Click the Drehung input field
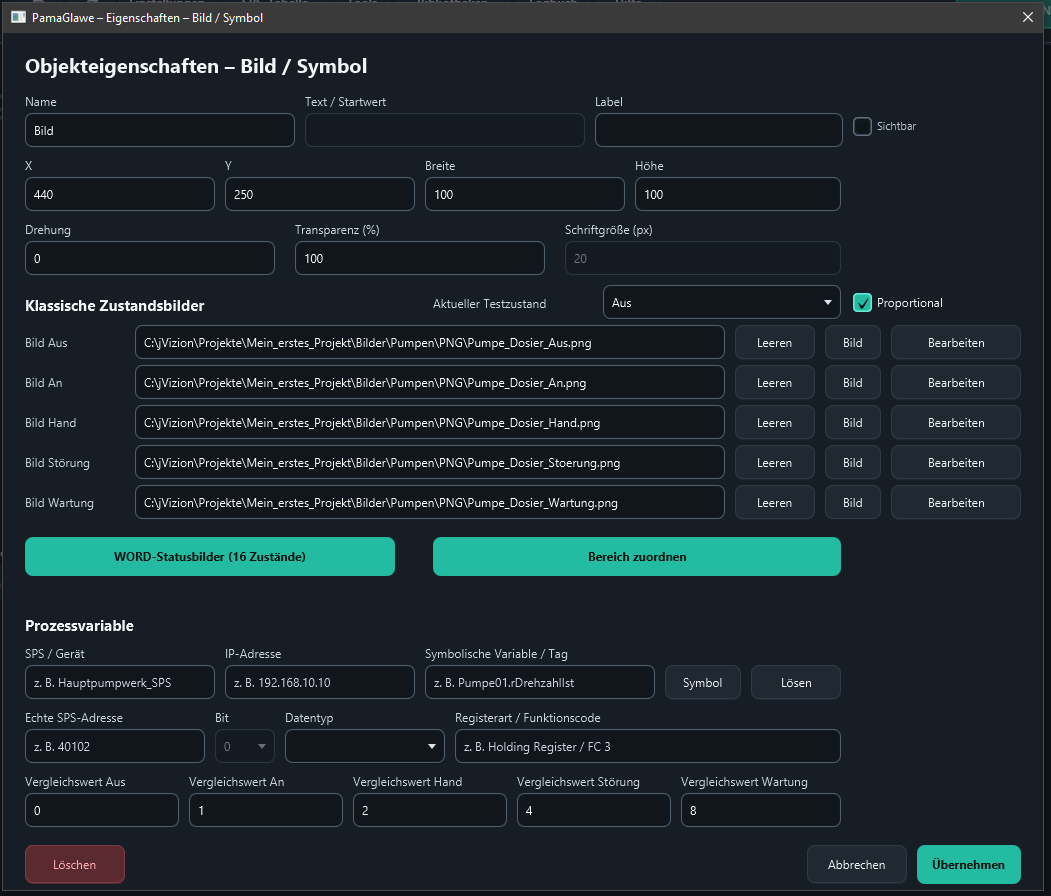The height and width of the screenshot is (896, 1051). coord(150,258)
